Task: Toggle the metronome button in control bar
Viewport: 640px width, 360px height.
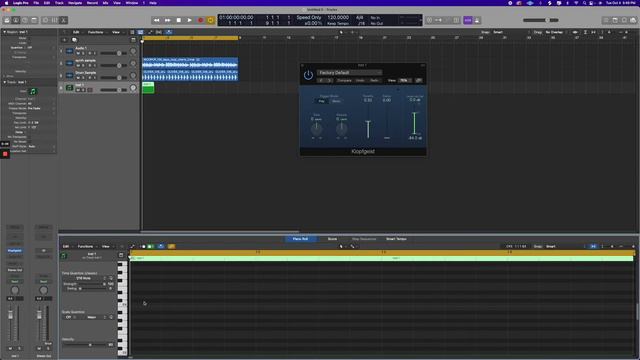Action: click(x=477, y=20)
